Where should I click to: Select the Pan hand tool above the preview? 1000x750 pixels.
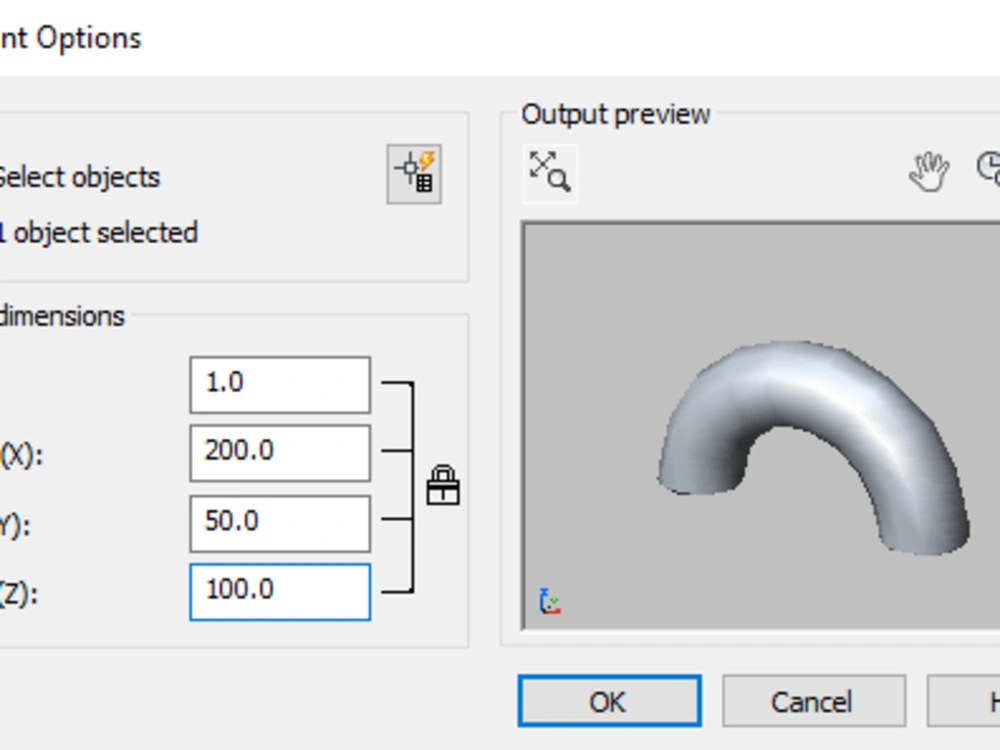[928, 172]
